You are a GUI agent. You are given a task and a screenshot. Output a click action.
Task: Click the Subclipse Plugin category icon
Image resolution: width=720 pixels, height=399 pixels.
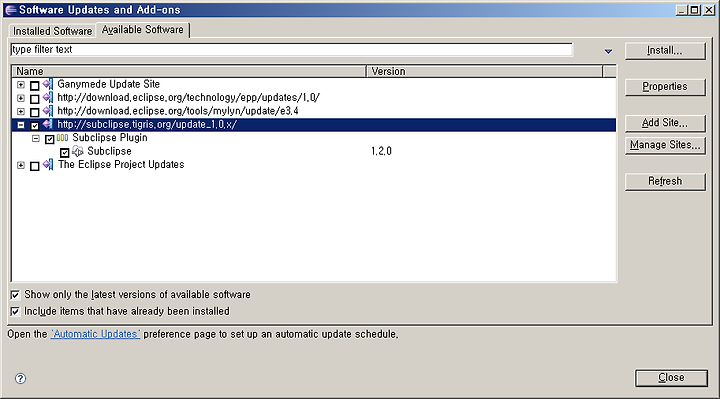click(62, 138)
